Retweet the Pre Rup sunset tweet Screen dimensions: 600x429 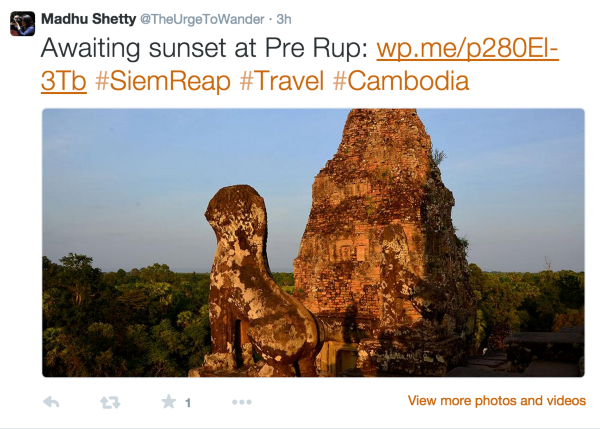pyautogui.click(x=111, y=402)
